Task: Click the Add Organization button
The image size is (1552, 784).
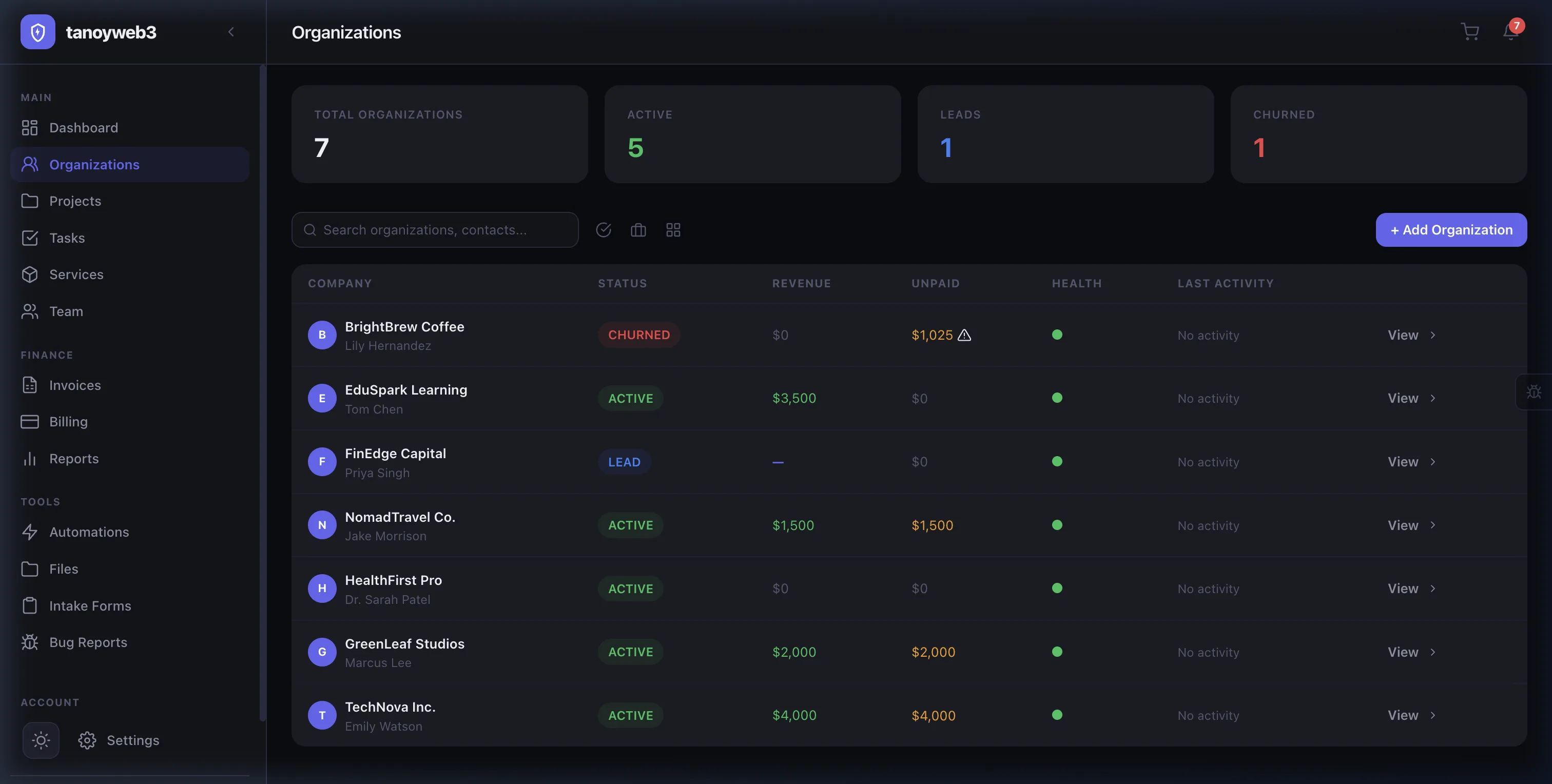Action: (x=1451, y=229)
